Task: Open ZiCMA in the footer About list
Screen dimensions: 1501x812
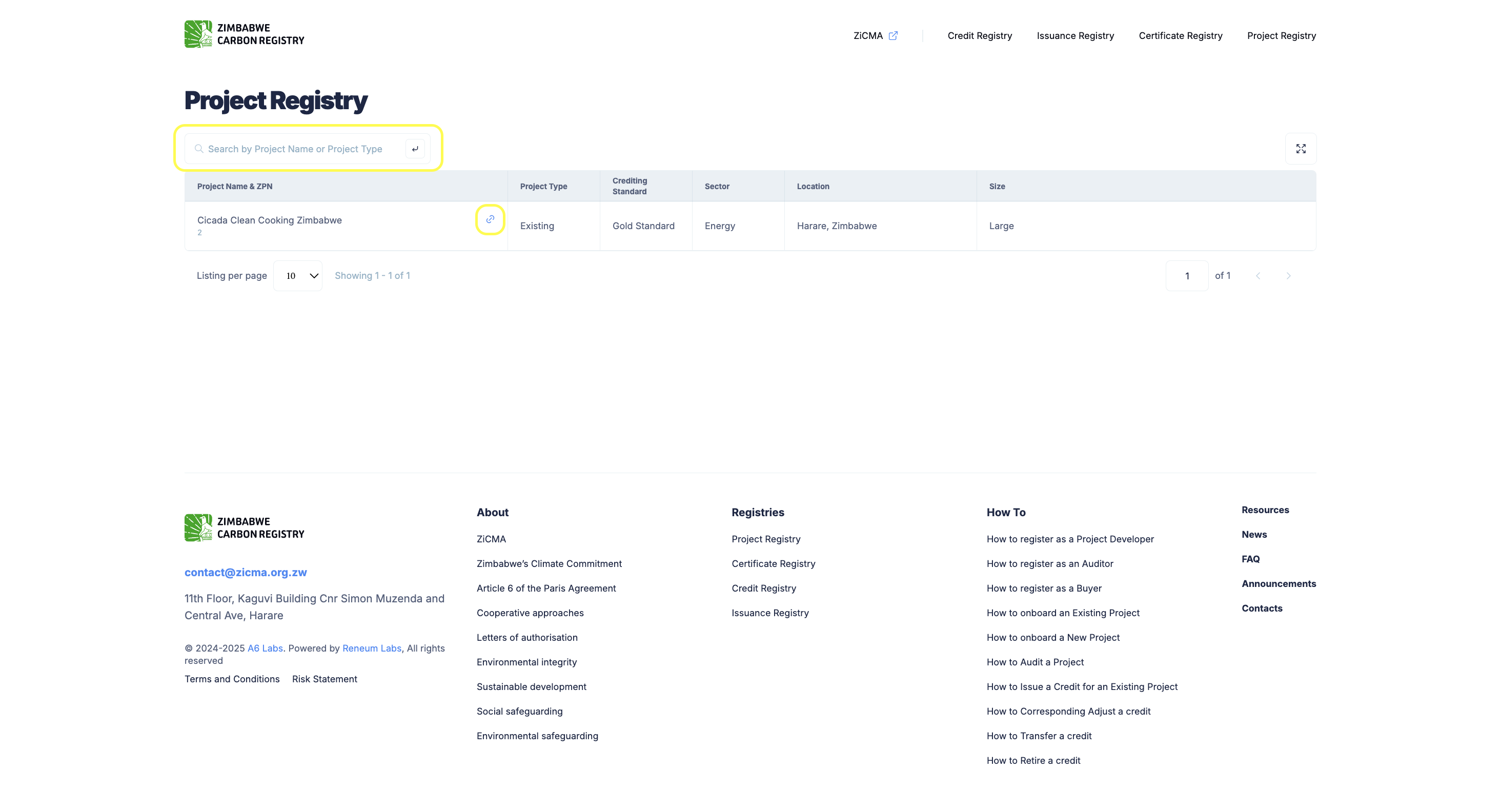Action: pos(491,539)
